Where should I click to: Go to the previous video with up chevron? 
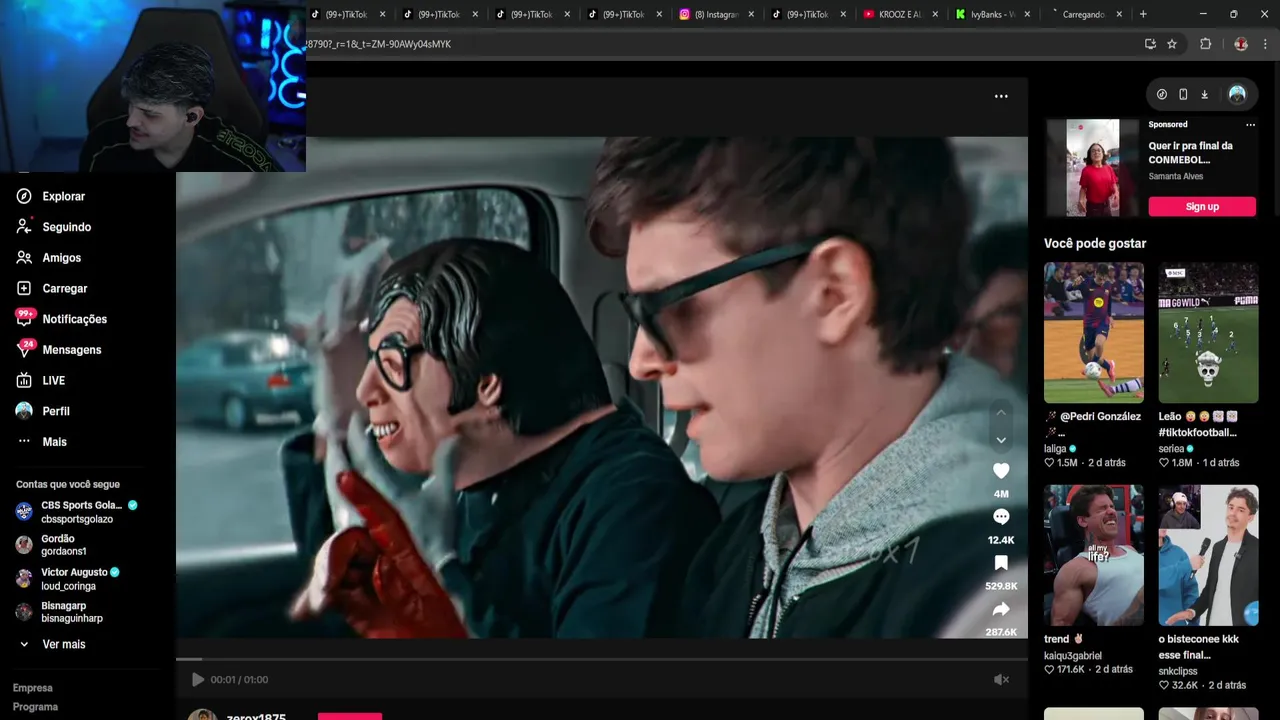[x=1001, y=412]
